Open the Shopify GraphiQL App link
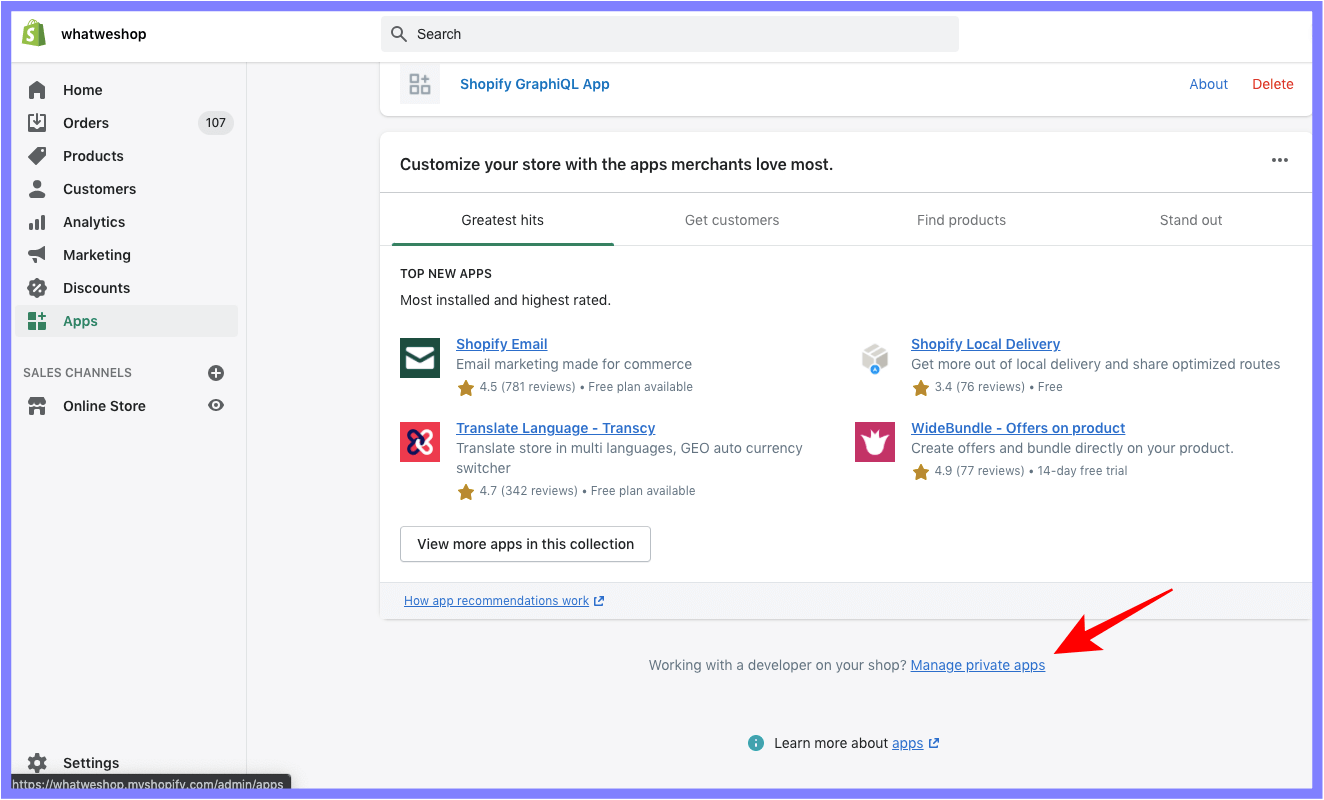1324x800 pixels. point(535,84)
